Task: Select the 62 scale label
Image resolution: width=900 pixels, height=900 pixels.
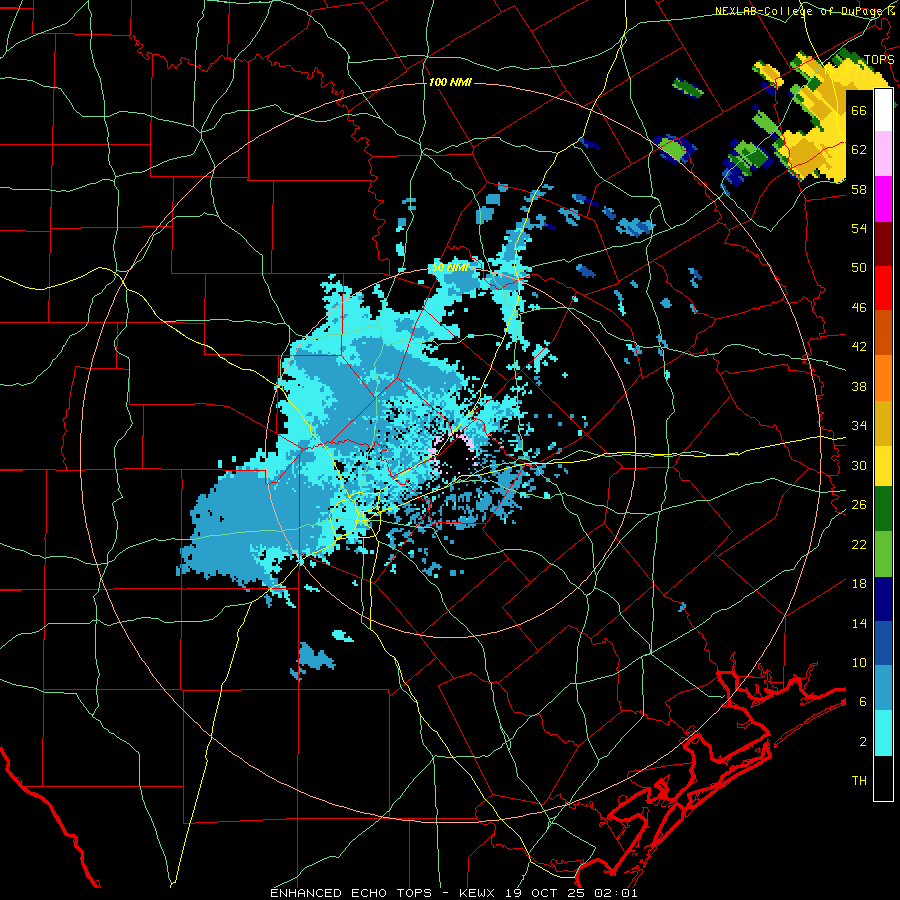Action: pyautogui.click(x=859, y=150)
